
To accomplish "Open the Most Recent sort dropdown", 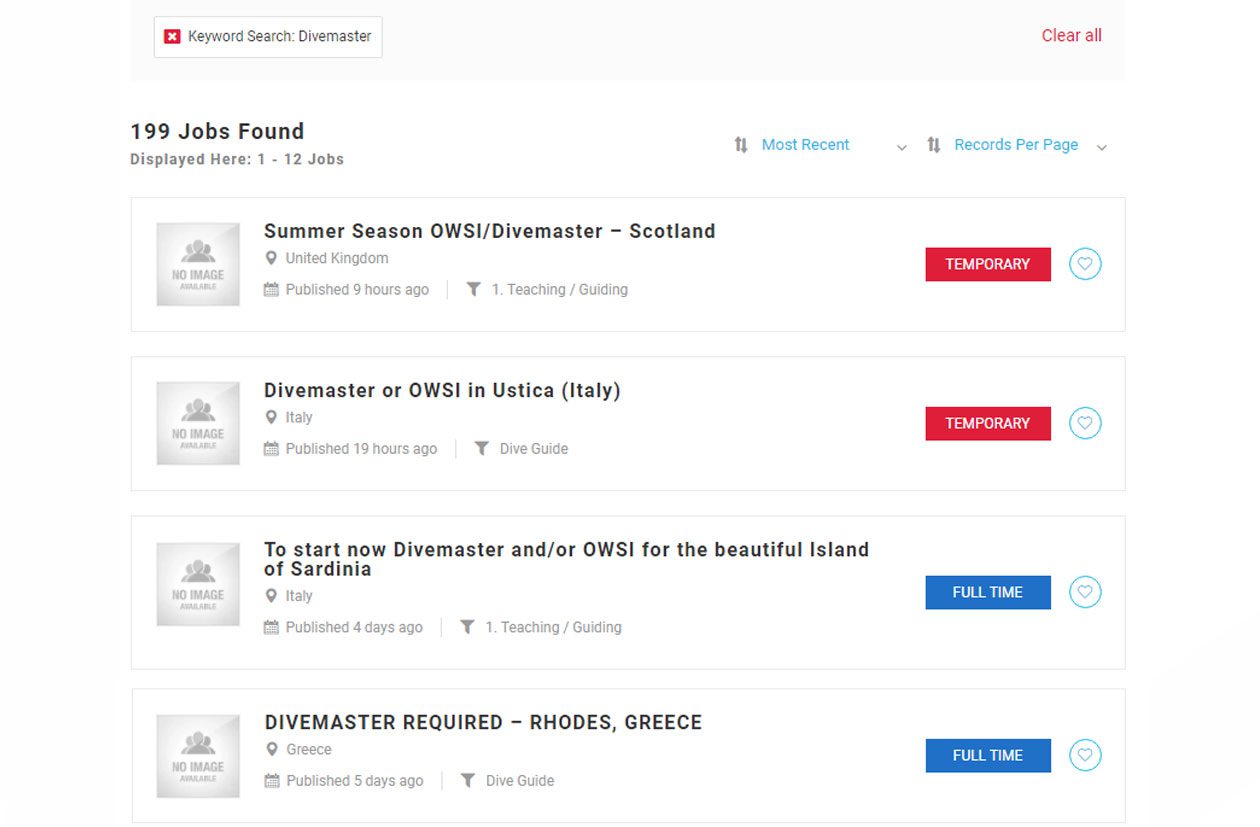I will (x=805, y=145).
